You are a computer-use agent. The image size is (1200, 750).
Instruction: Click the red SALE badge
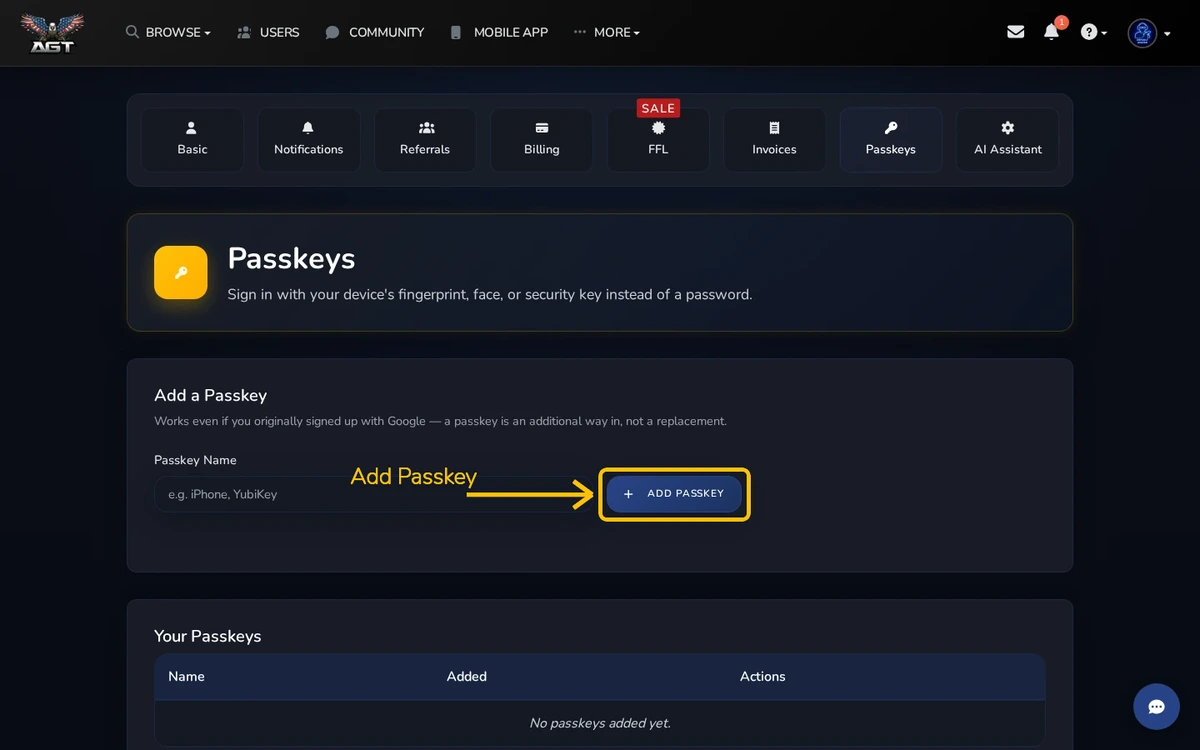click(x=658, y=108)
